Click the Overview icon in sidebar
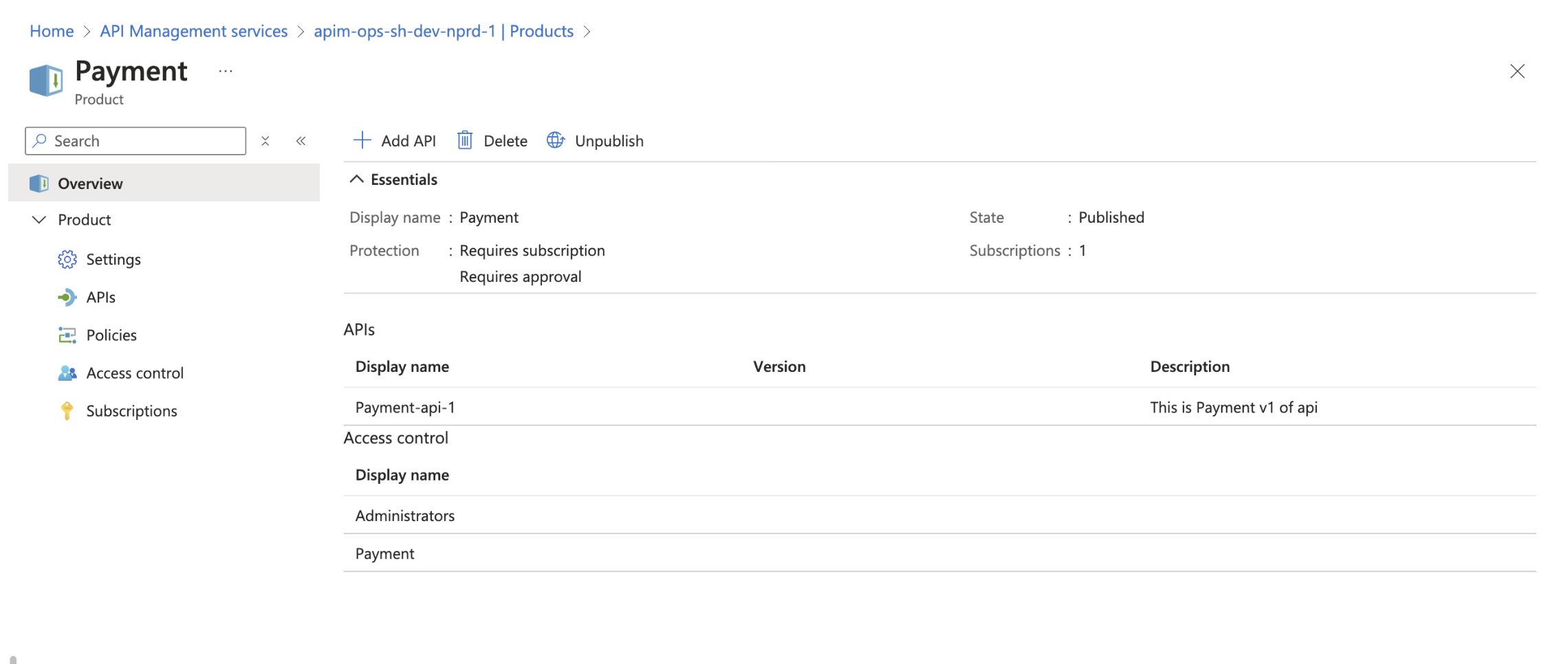 tap(39, 184)
